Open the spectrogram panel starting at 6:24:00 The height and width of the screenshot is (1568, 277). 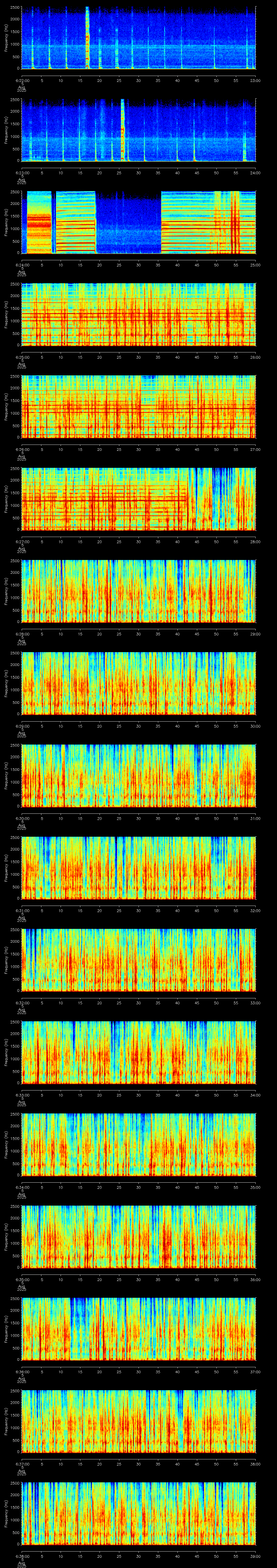pos(139,222)
